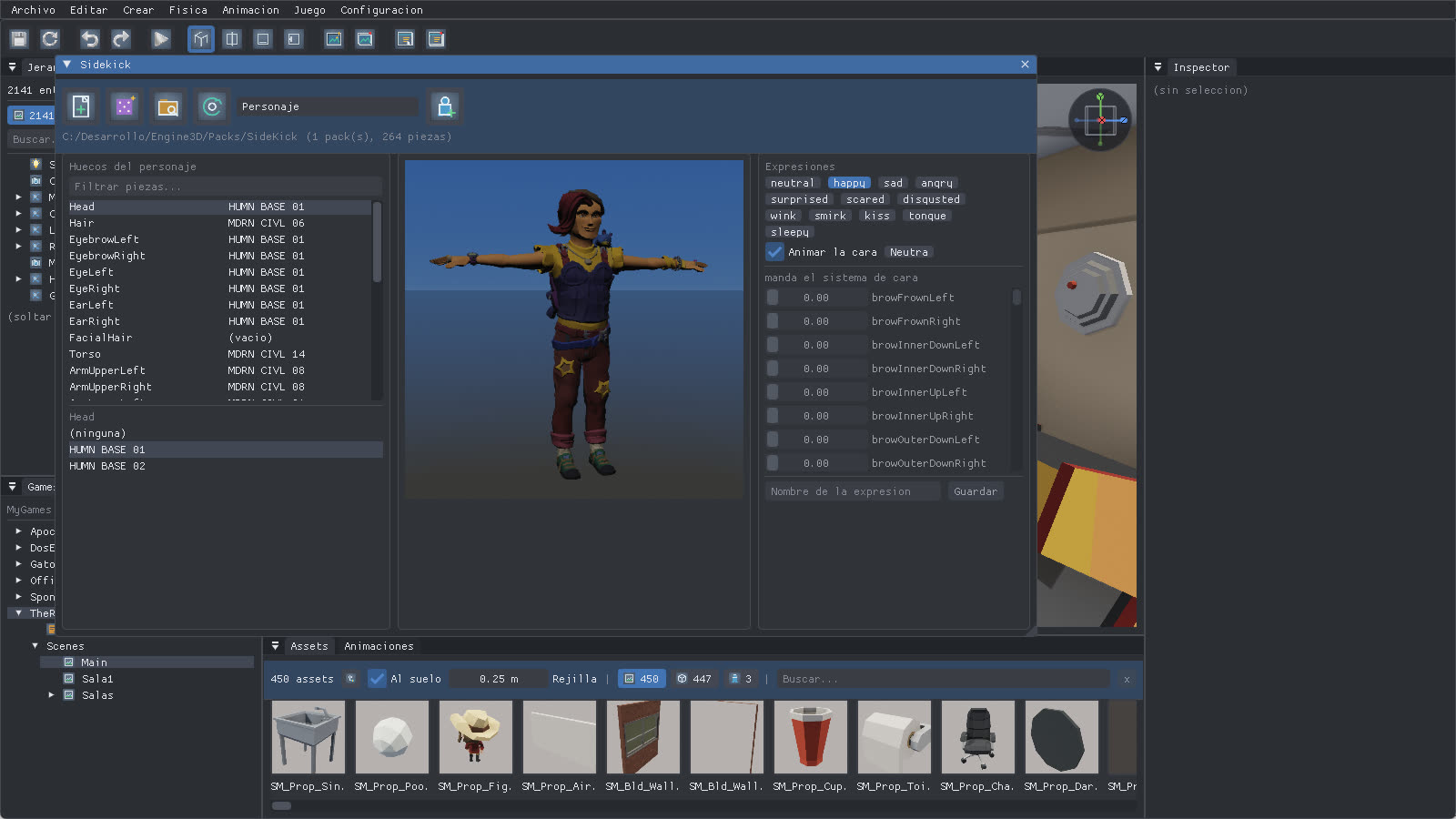
Task: Open the Inspector panel menu arrow
Action: click(1158, 67)
